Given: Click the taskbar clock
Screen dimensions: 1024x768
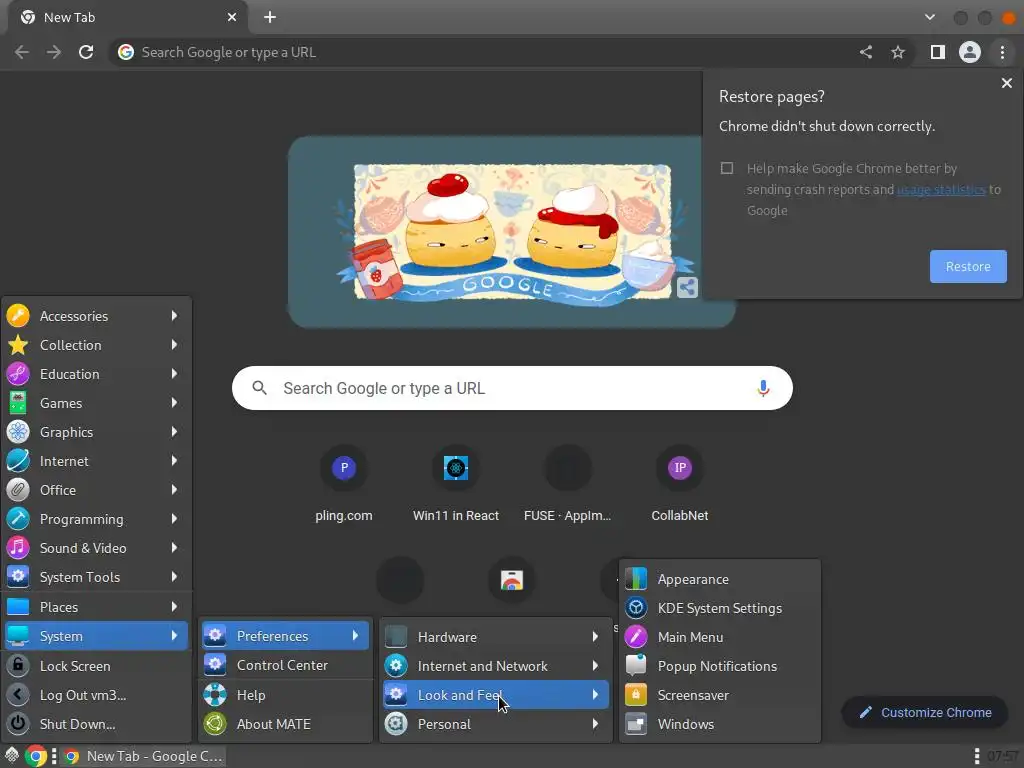Looking at the screenshot, I should click(1002, 756).
